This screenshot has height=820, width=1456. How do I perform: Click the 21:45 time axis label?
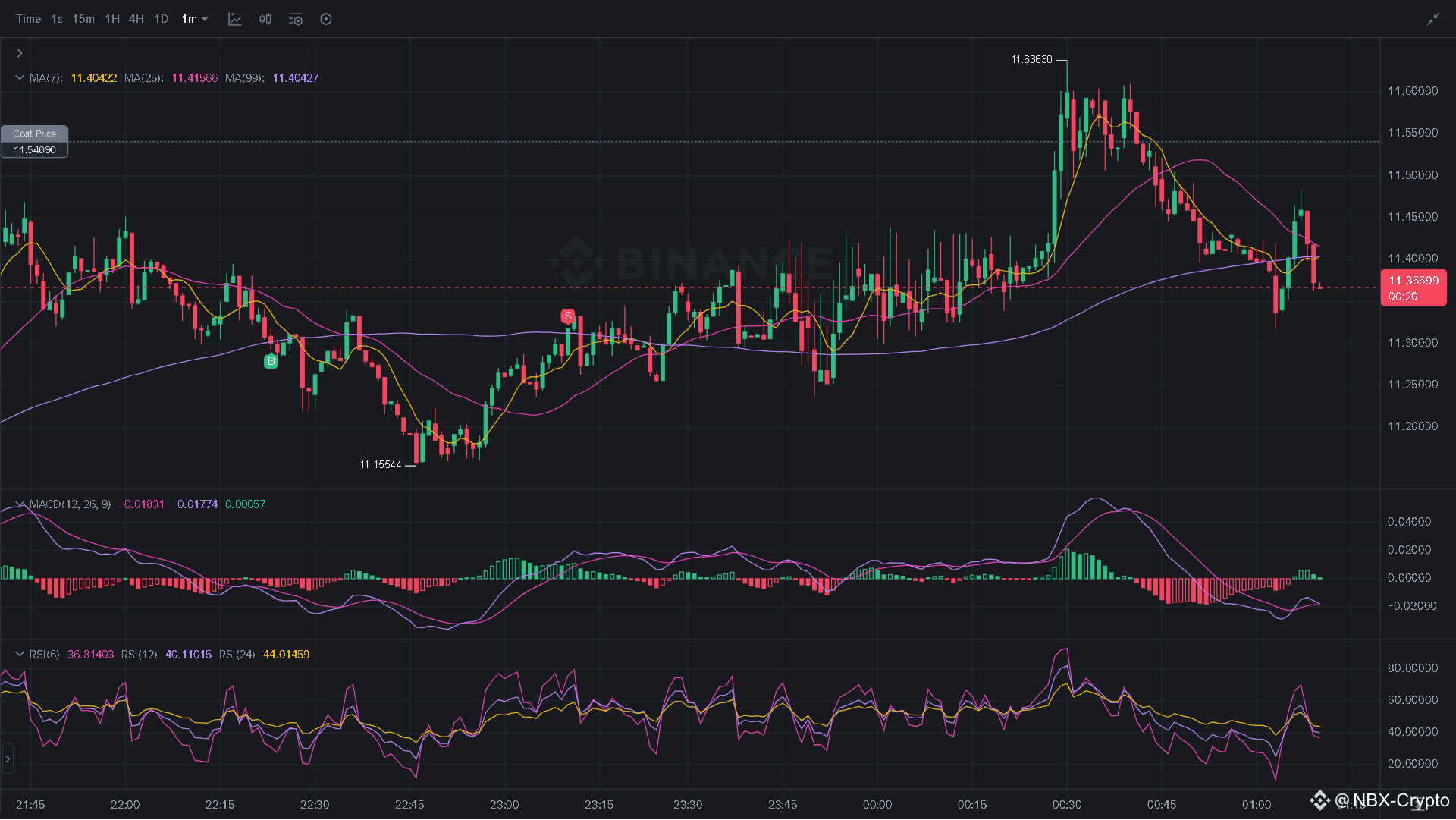pos(30,805)
